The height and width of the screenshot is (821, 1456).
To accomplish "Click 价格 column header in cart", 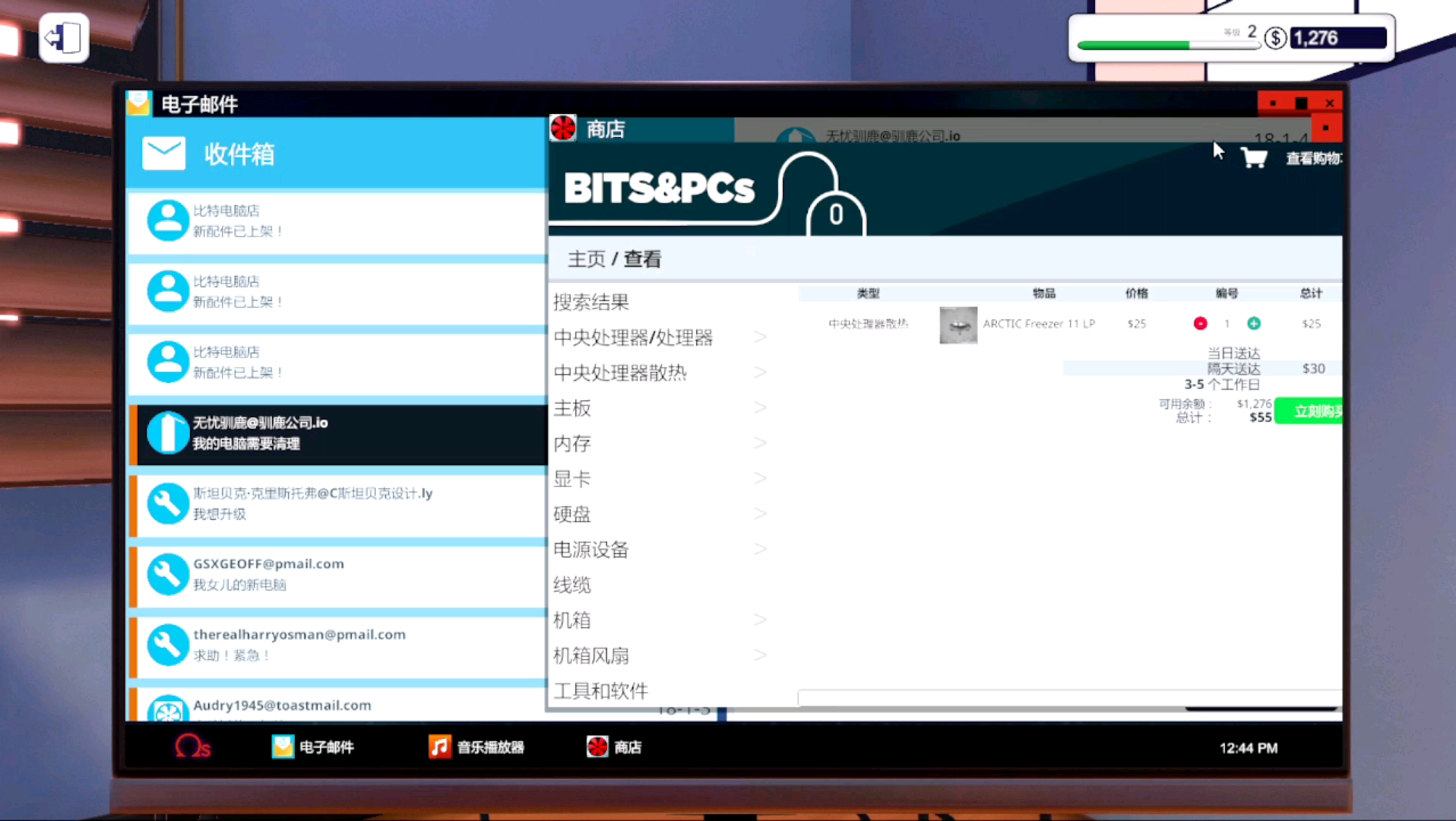I will coord(1137,293).
